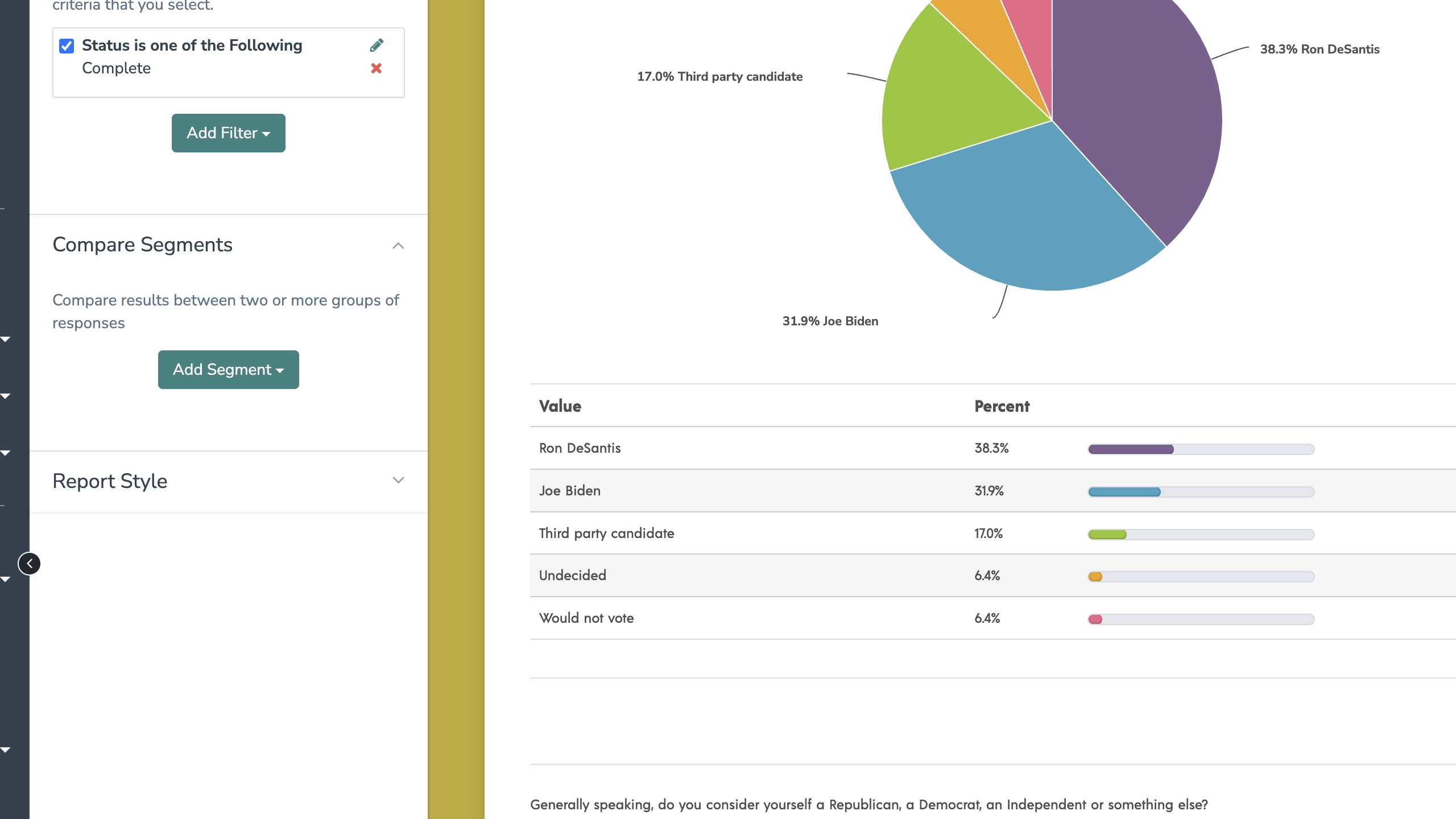Viewport: 1456px width, 819px height.
Task: Click the Complete filter value text
Action: (x=117, y=68)
